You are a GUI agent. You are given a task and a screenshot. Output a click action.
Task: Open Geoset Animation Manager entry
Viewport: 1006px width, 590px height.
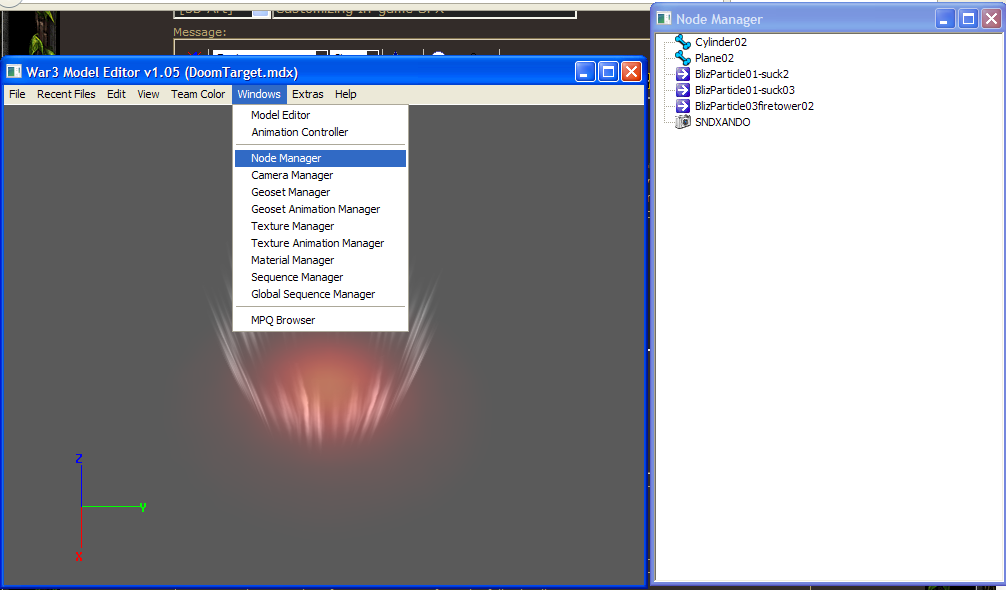[320, 209]
